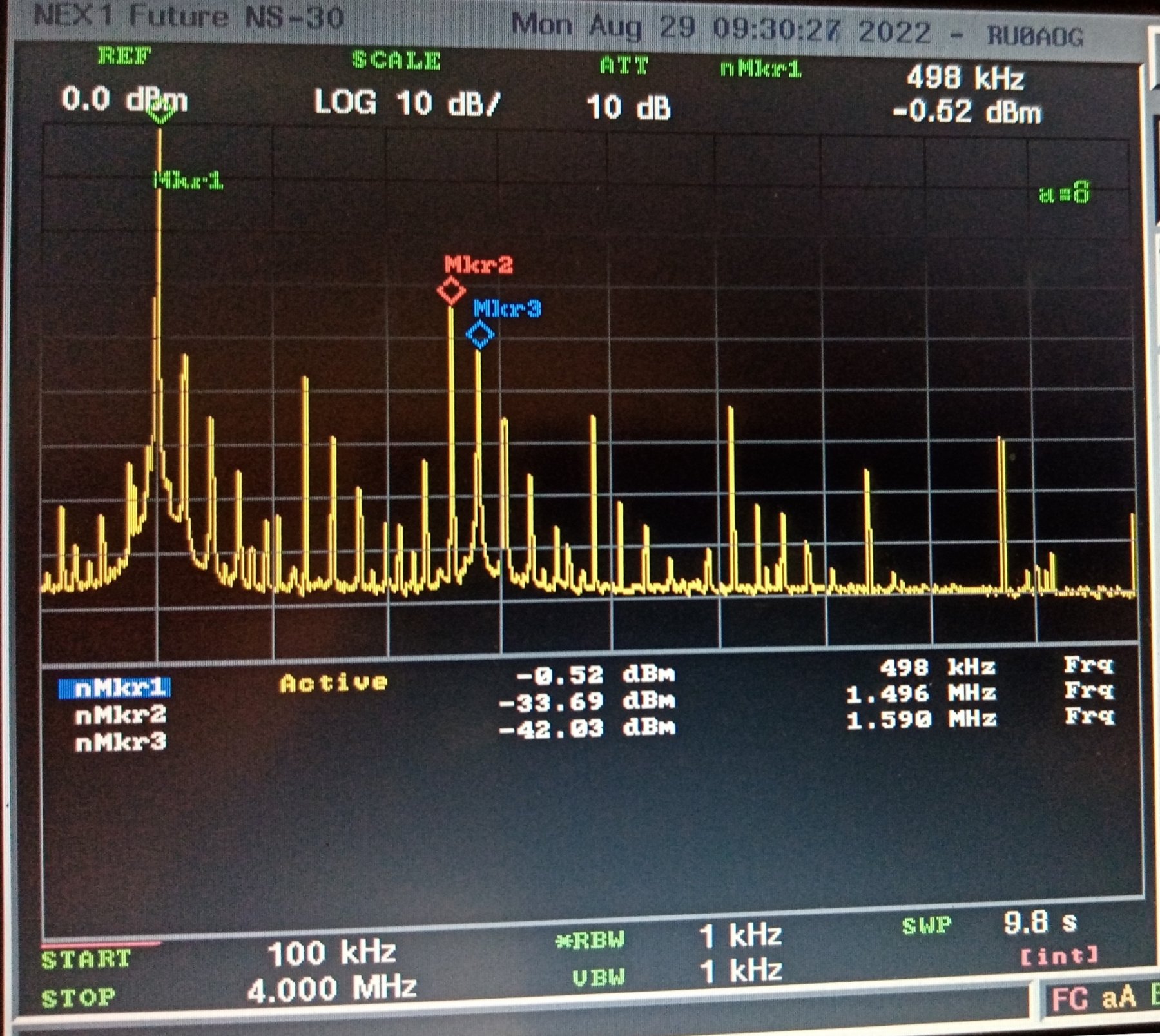Select nMkr3 in the marker table
This screenshot has width=1160, height=1036.
(121, 743)
